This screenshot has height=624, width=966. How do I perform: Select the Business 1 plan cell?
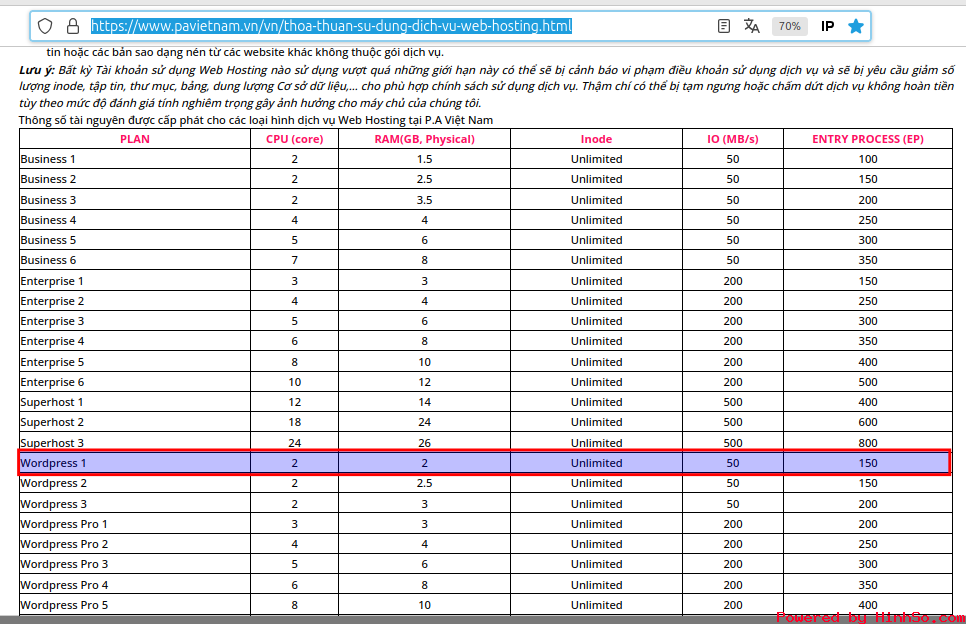click(x=135, y=159)
